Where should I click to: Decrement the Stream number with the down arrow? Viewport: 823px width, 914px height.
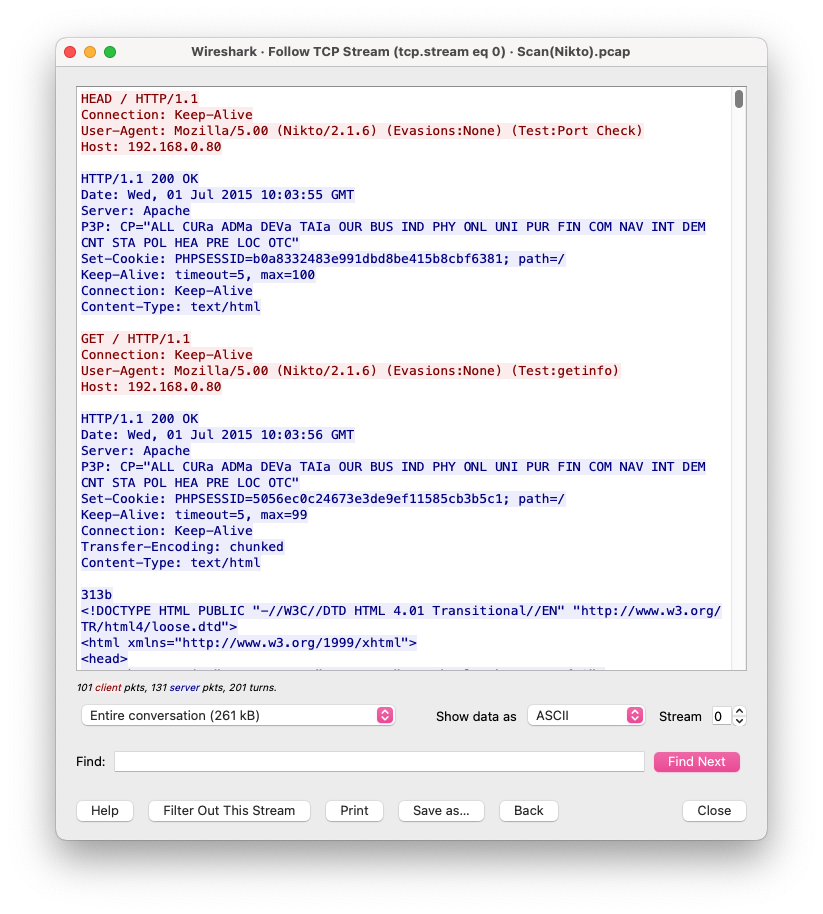[x=739, y=721]
